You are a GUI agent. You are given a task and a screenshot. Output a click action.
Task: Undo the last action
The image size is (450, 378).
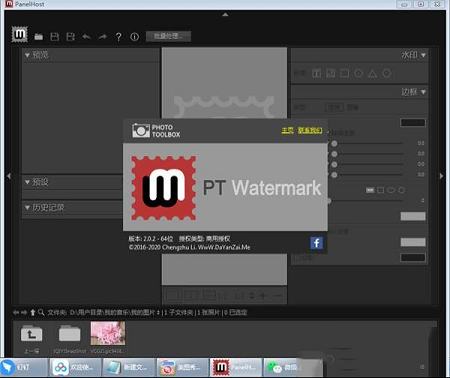click(x=86, y=36)
